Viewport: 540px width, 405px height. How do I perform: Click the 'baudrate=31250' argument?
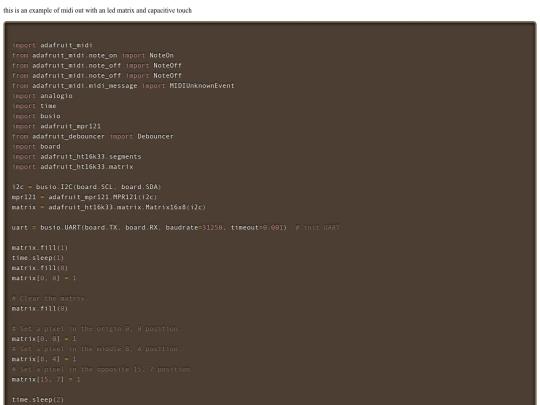(x=194, y=228)
